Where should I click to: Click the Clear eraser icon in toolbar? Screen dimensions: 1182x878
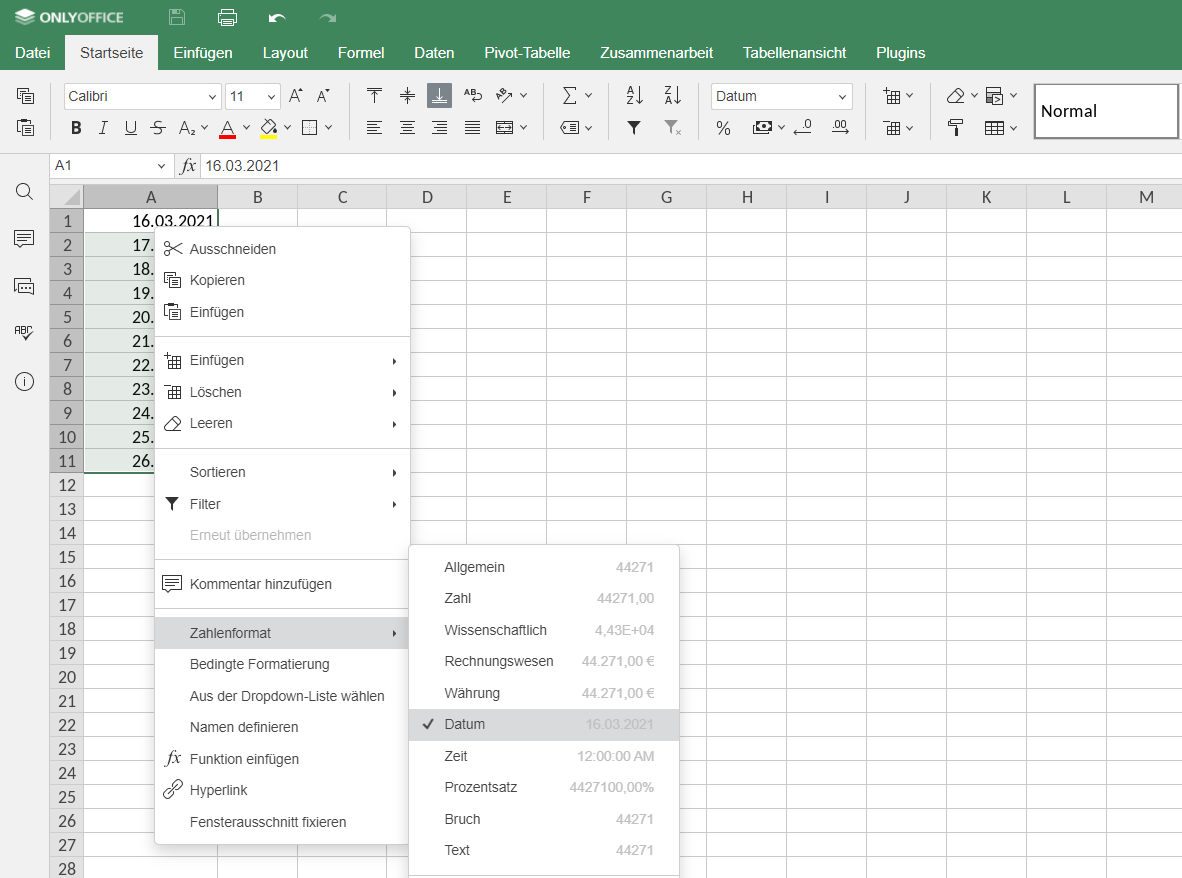pos(955,96)
